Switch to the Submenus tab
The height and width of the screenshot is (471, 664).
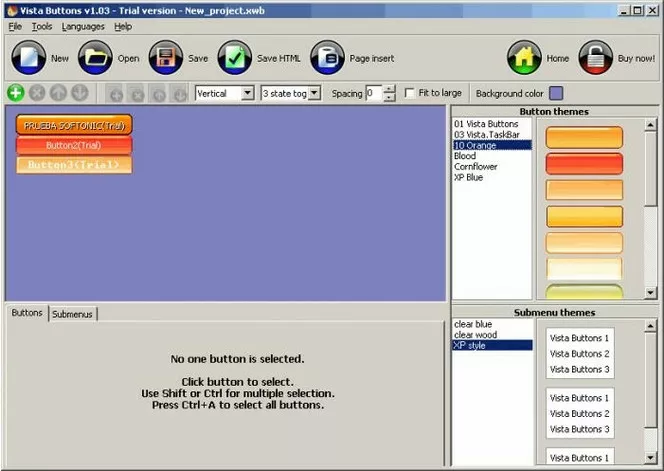(72, 314)
